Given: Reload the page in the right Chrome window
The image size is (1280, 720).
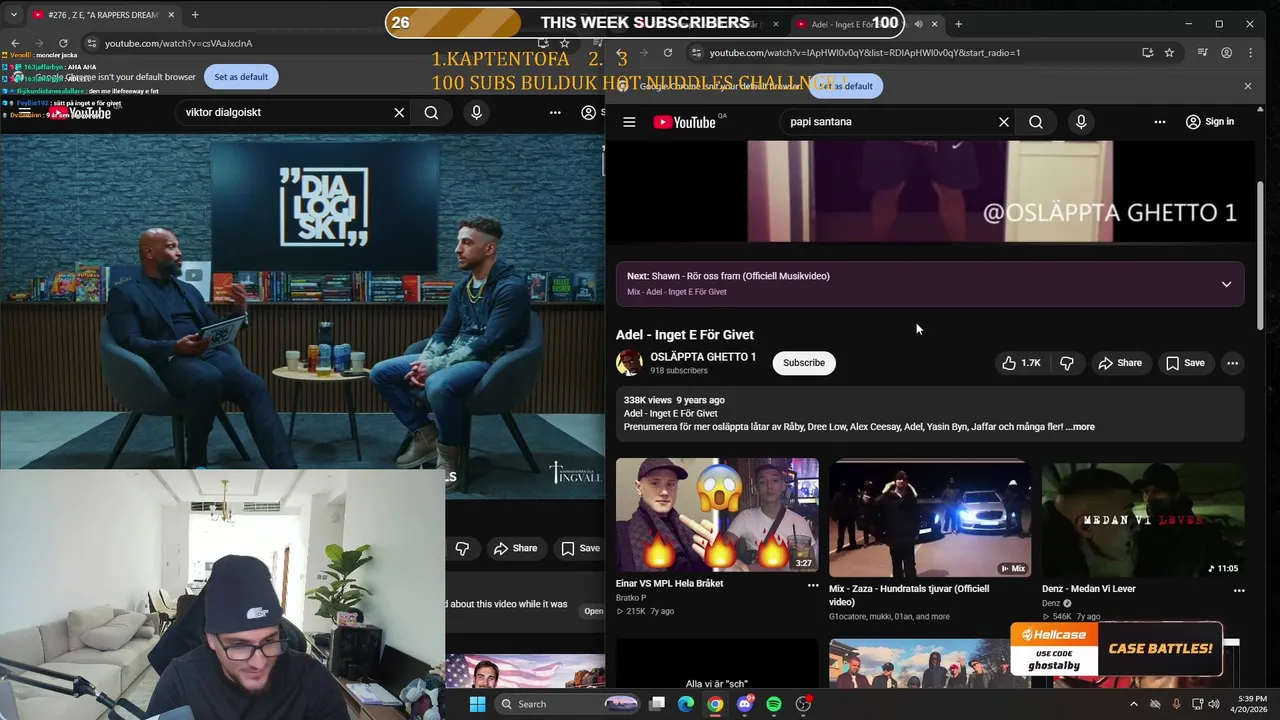Looking at the screenshot, I should pyautogui.click(x=666, y=53).
